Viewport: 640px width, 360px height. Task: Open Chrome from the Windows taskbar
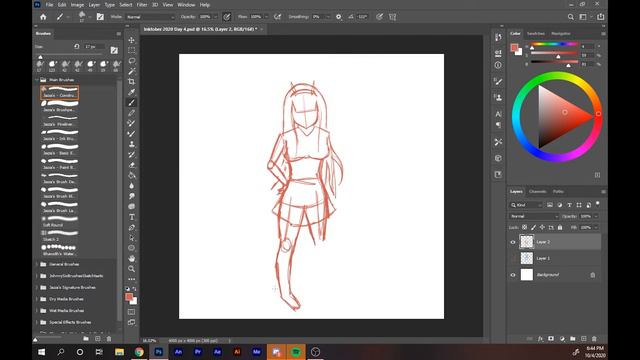tap(139, 352)
